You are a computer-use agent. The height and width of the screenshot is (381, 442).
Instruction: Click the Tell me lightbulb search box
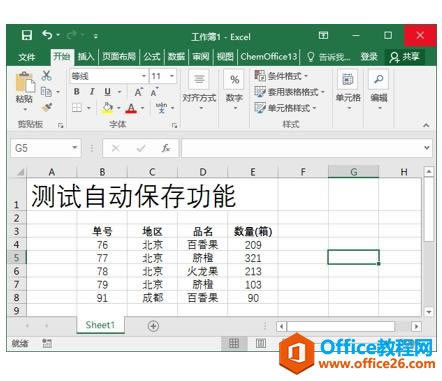click(x=328, y=57)
